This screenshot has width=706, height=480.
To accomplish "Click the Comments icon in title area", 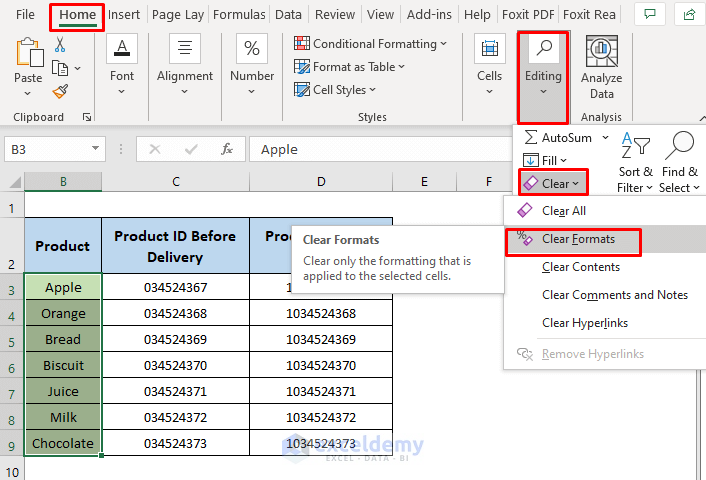I will 650,15.
